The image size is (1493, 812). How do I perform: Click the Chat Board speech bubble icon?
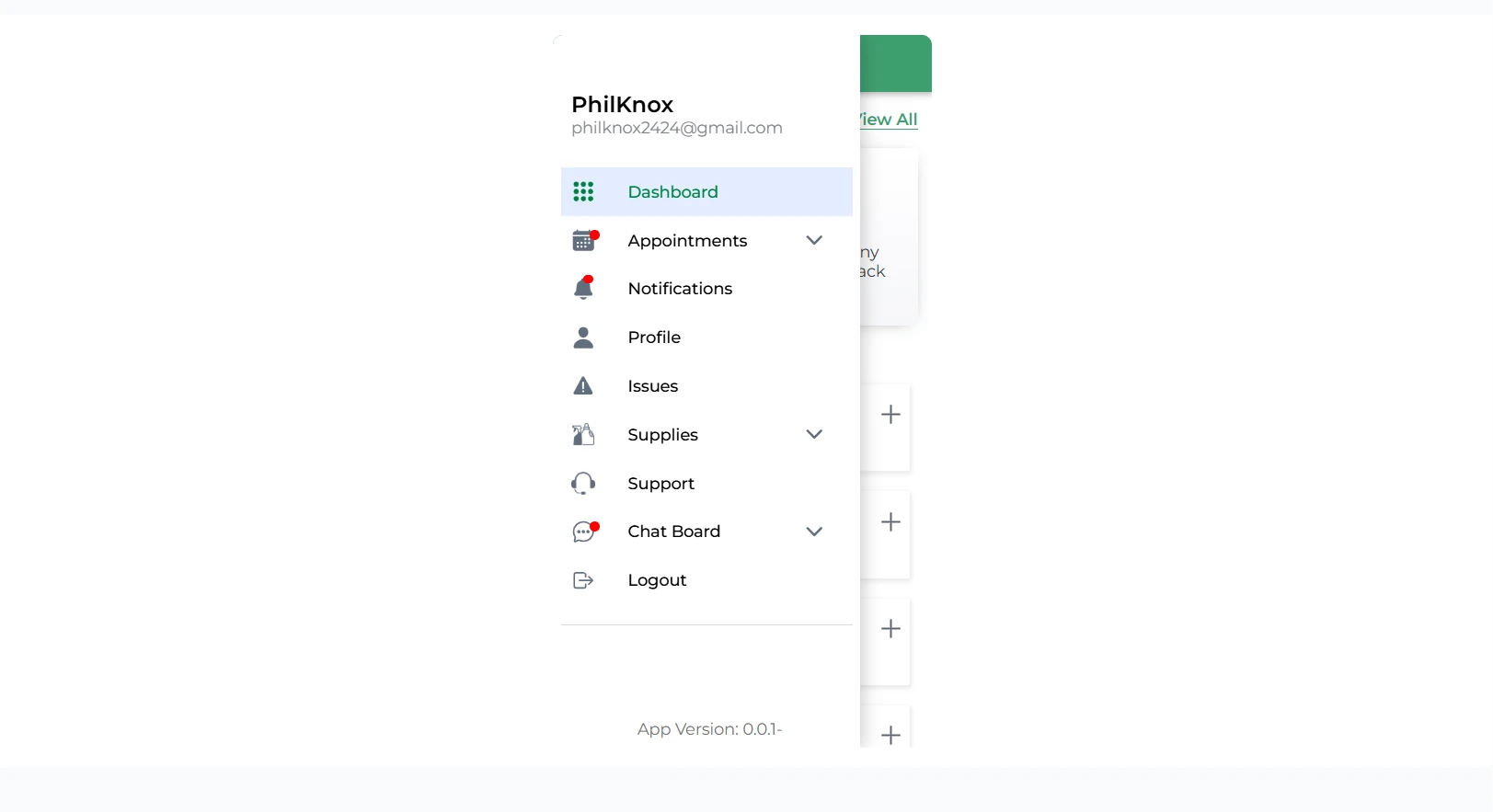(583, 532)
